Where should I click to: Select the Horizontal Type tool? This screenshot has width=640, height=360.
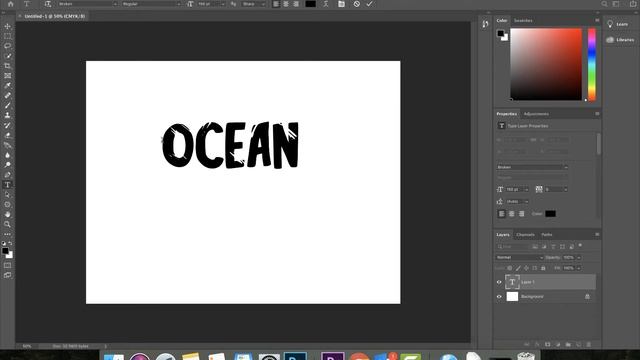pyautogui.click(x=7, y=184)
